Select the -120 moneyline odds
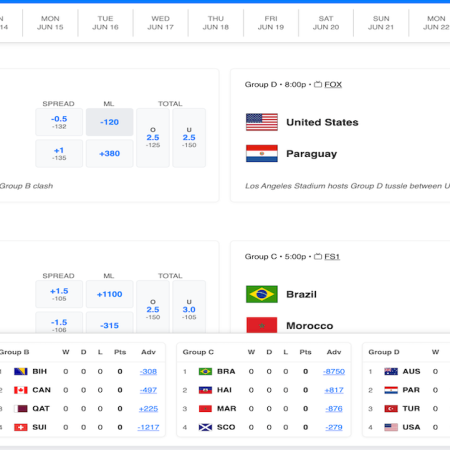The image size is (450, 450). point(109,122)
